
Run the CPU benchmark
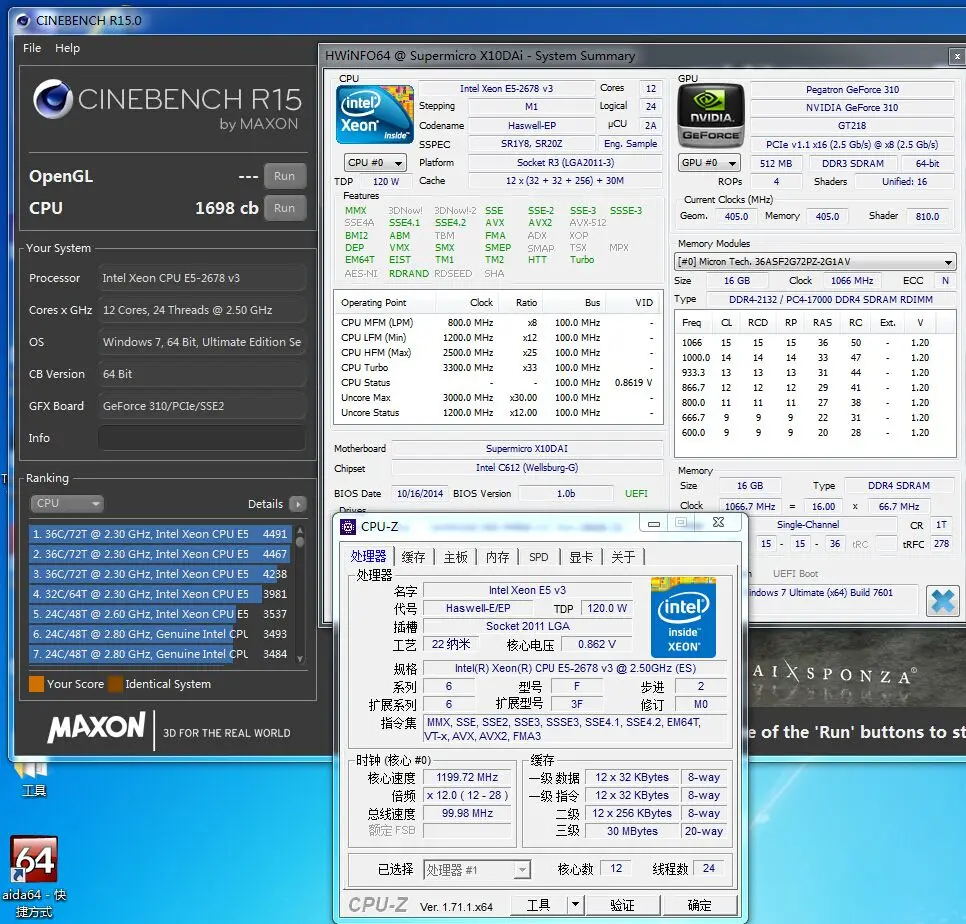285,208
